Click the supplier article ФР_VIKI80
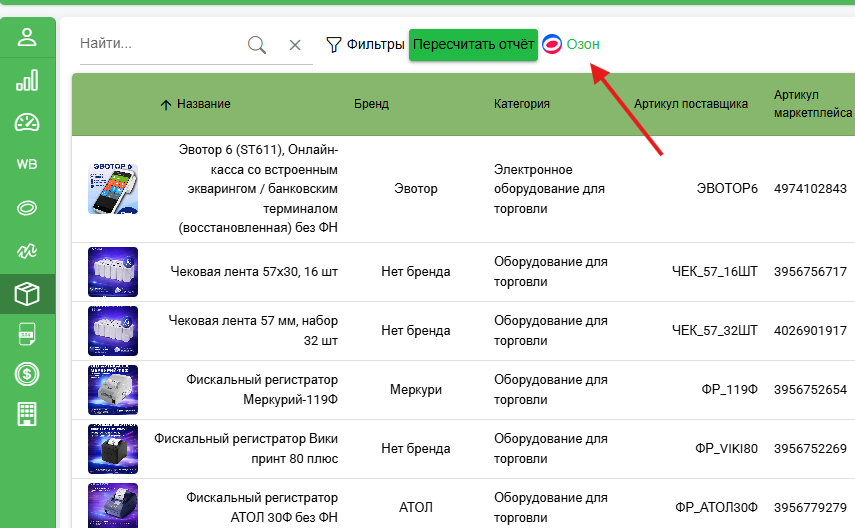This screenshot has height=528, width=855. coord(726,448)
